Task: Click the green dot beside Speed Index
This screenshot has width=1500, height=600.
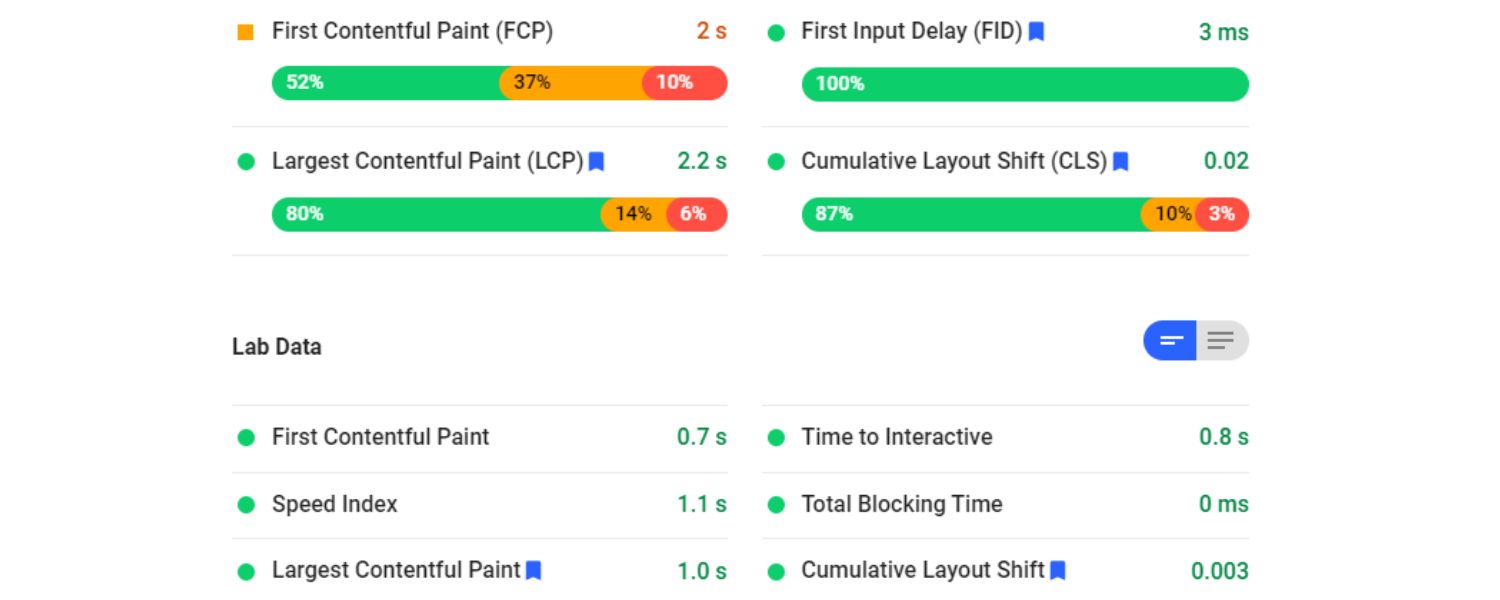Action: click(245, 504)
